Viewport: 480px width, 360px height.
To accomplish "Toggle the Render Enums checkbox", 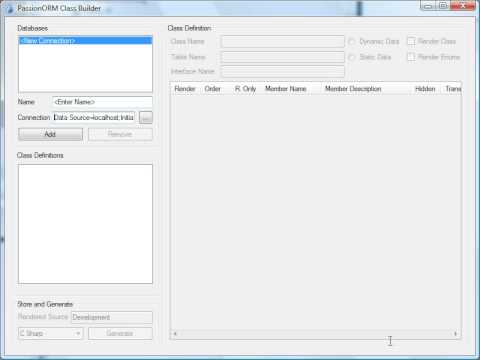I will point(411,57).
